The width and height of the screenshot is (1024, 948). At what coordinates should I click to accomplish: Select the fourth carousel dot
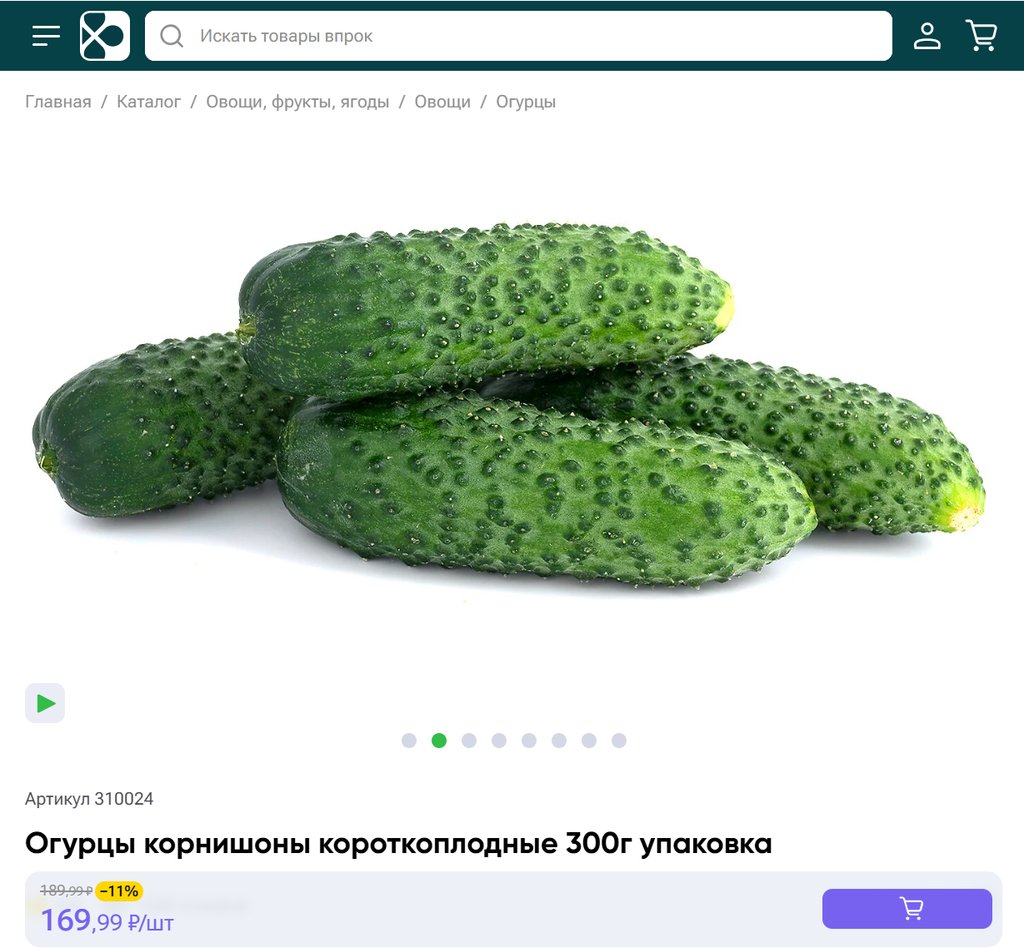[x=499, y=740]
